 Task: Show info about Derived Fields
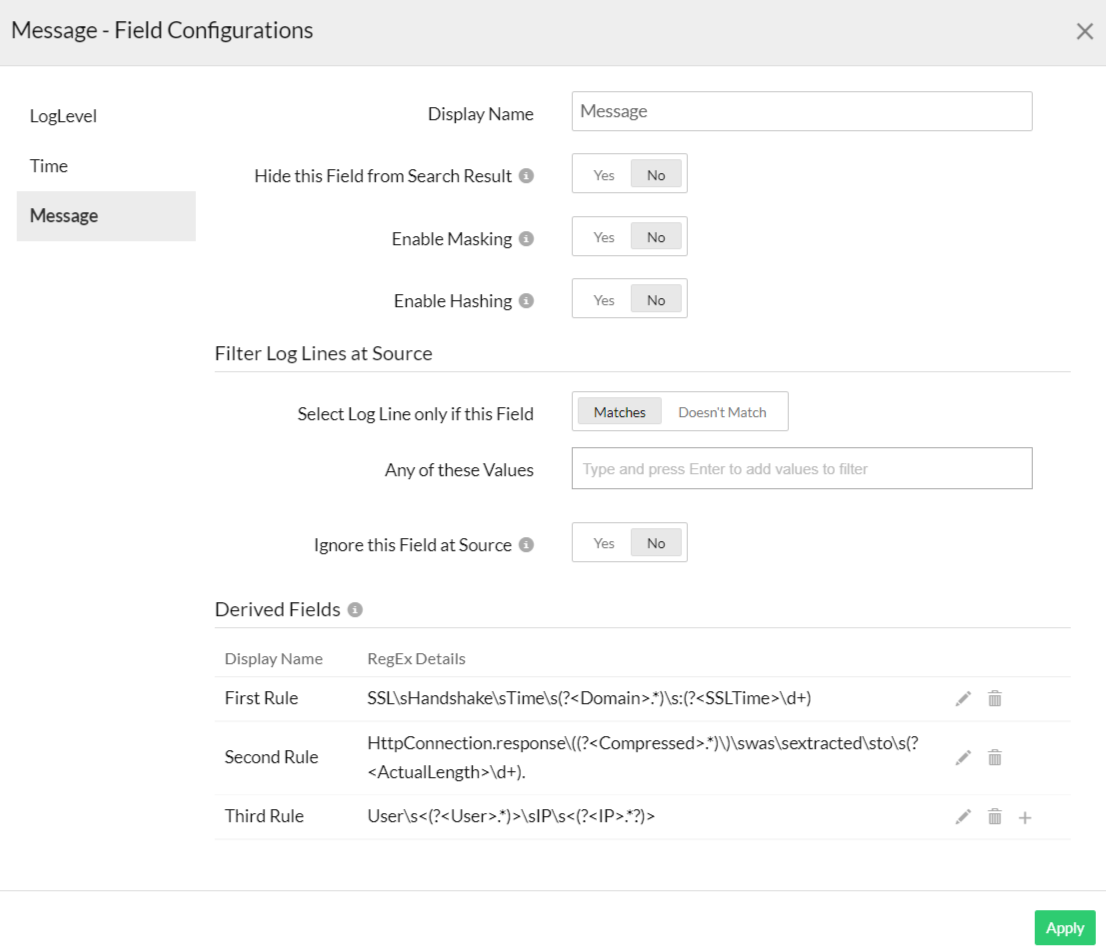coord(355,610)
